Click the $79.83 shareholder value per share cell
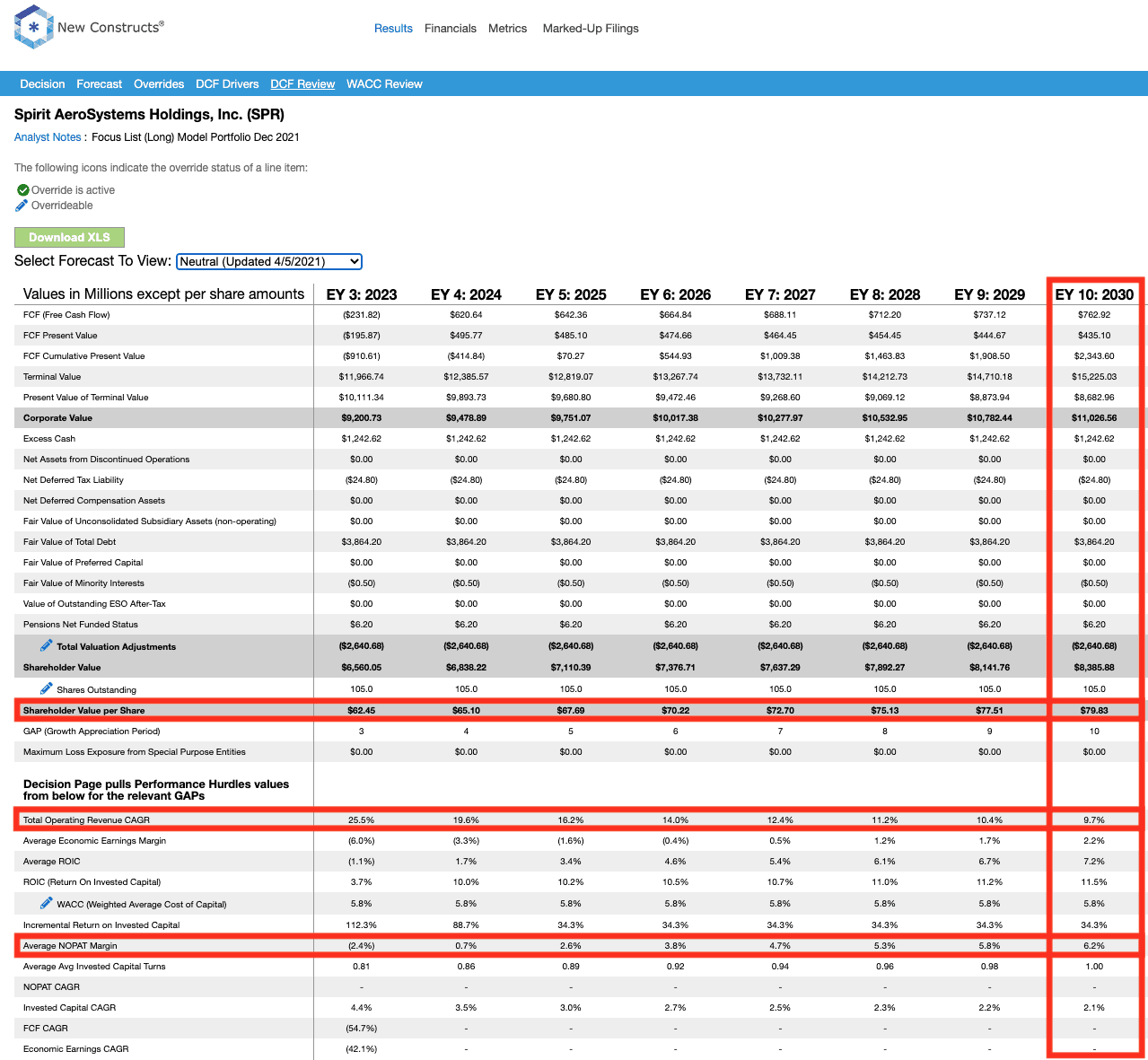Viewport: 1148px width, 1060px height. pos(1094,711)
